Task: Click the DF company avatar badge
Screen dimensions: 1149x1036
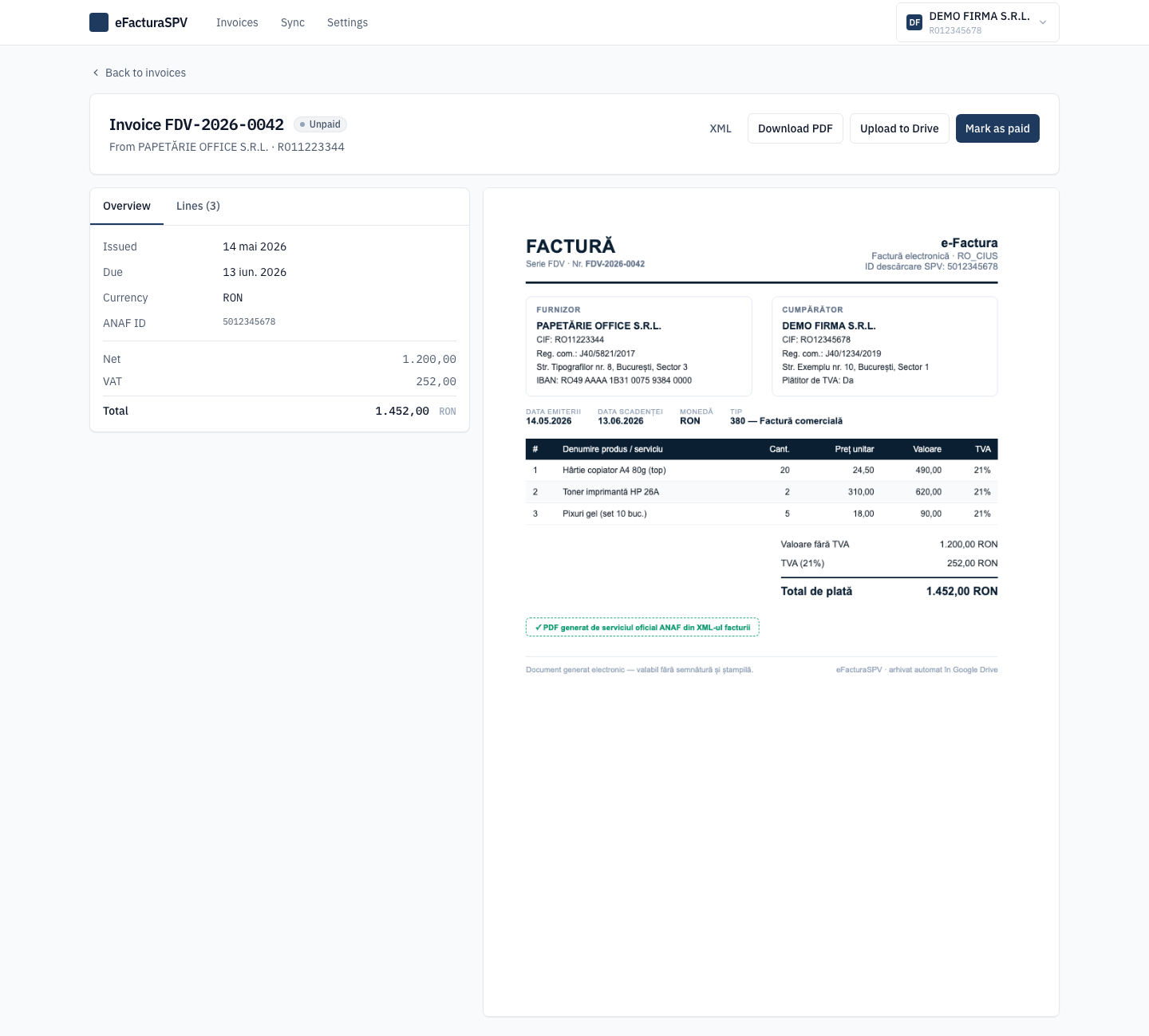Action: pos(914,22)
